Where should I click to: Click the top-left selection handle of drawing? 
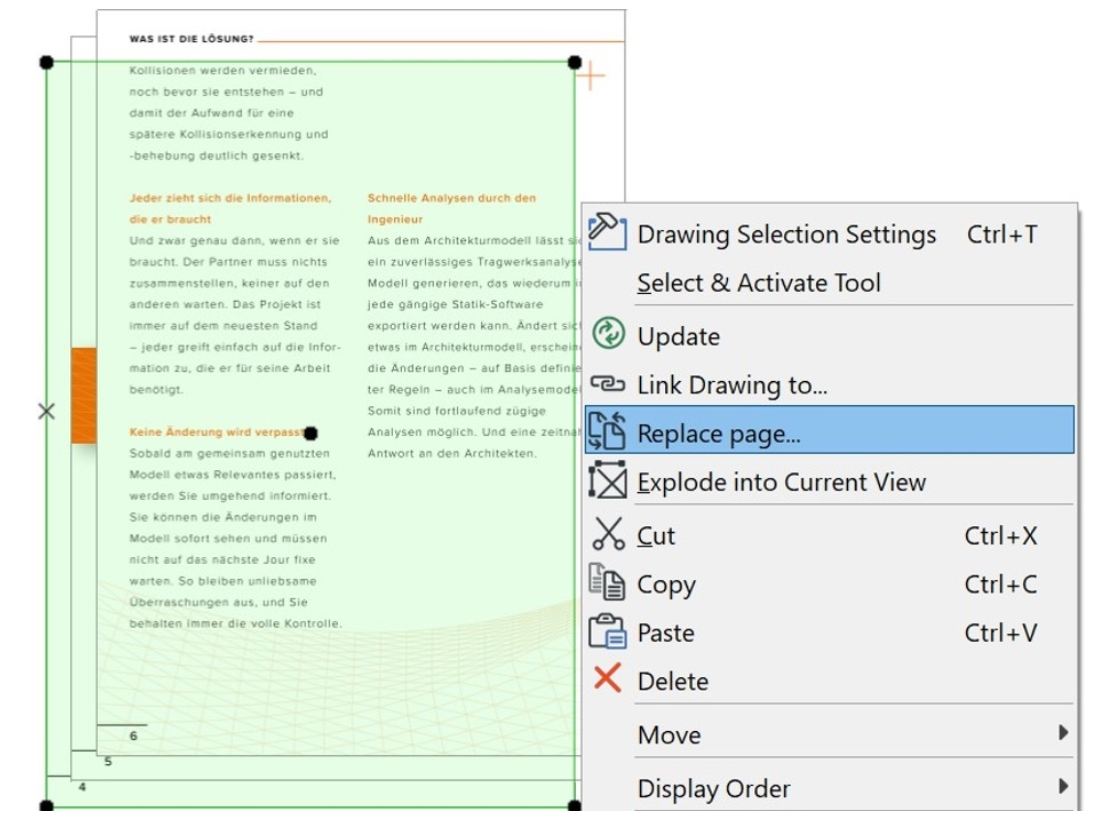(x=47, y=62)
